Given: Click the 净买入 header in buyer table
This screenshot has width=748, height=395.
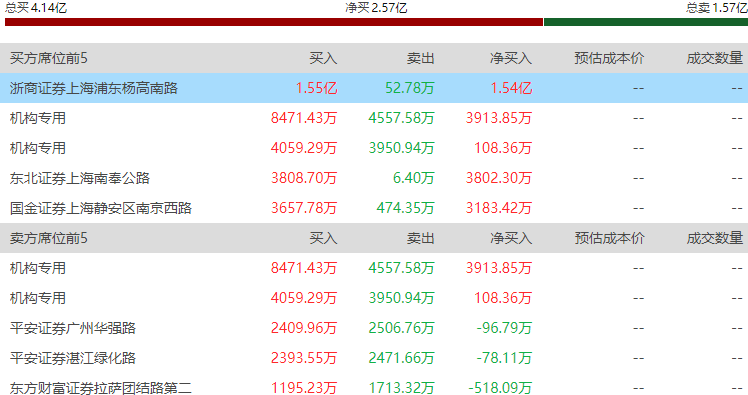Looking at the screenshot, I should click(x=511, y=58).
